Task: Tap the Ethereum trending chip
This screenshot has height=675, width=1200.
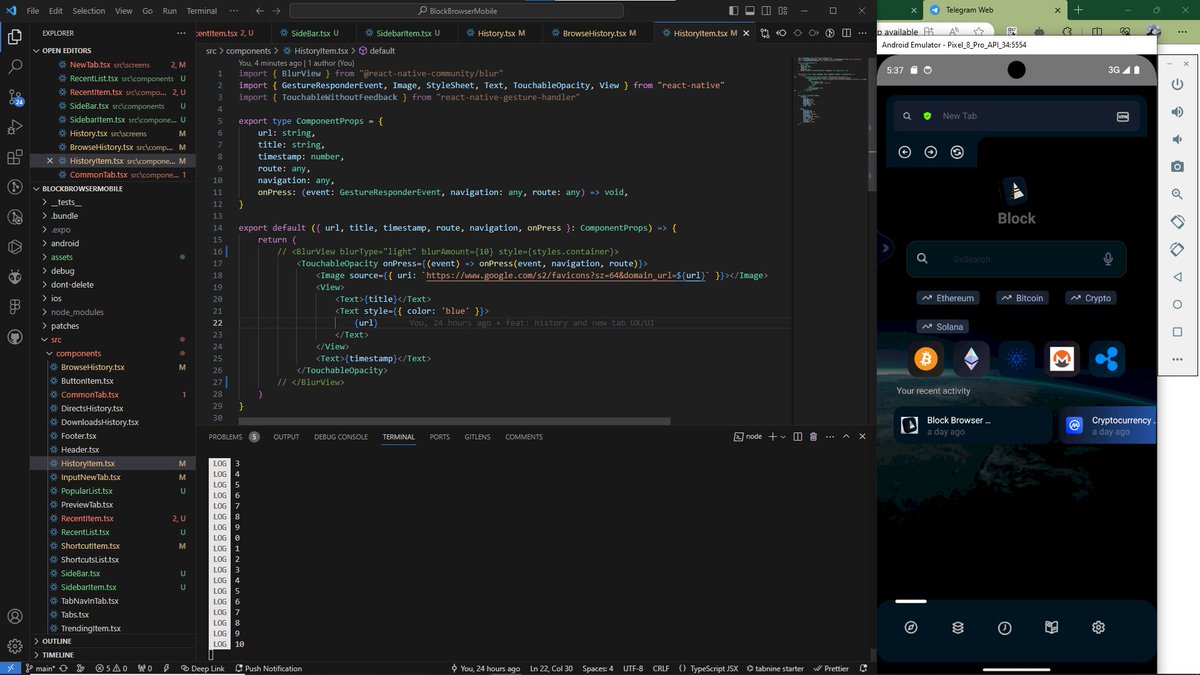Action: (949, 298)
